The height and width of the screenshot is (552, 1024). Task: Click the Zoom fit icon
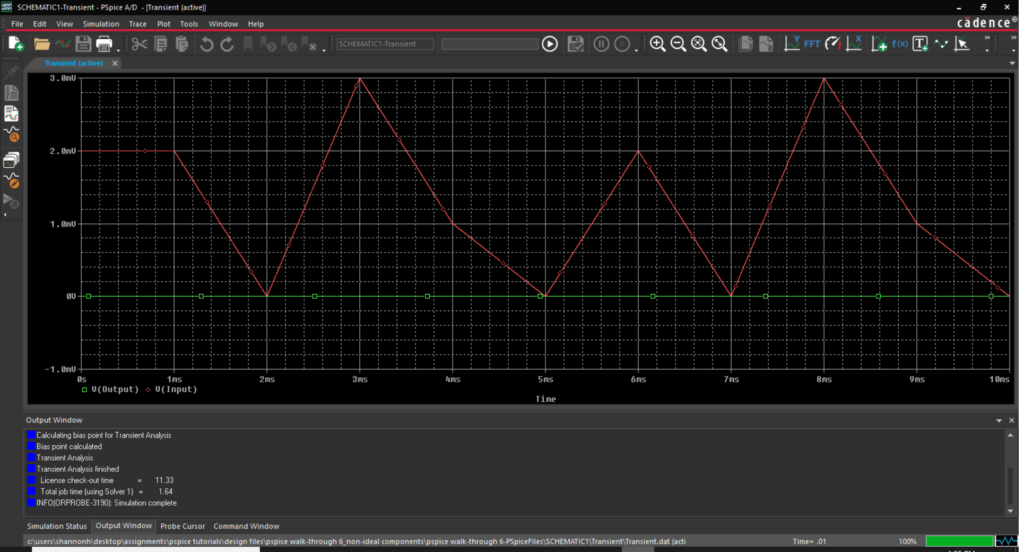pyautogui.click(x=720, y=44)
